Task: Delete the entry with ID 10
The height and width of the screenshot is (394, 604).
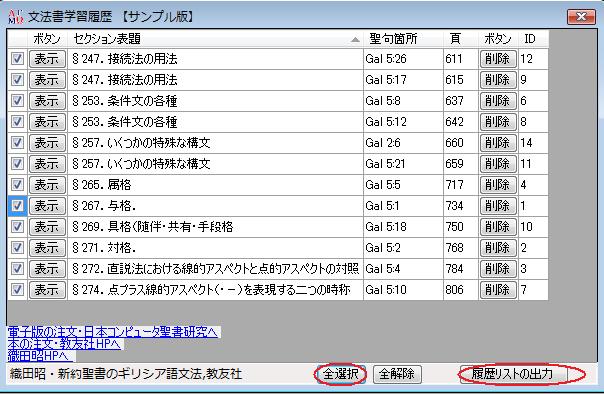Action: (498, 227)
